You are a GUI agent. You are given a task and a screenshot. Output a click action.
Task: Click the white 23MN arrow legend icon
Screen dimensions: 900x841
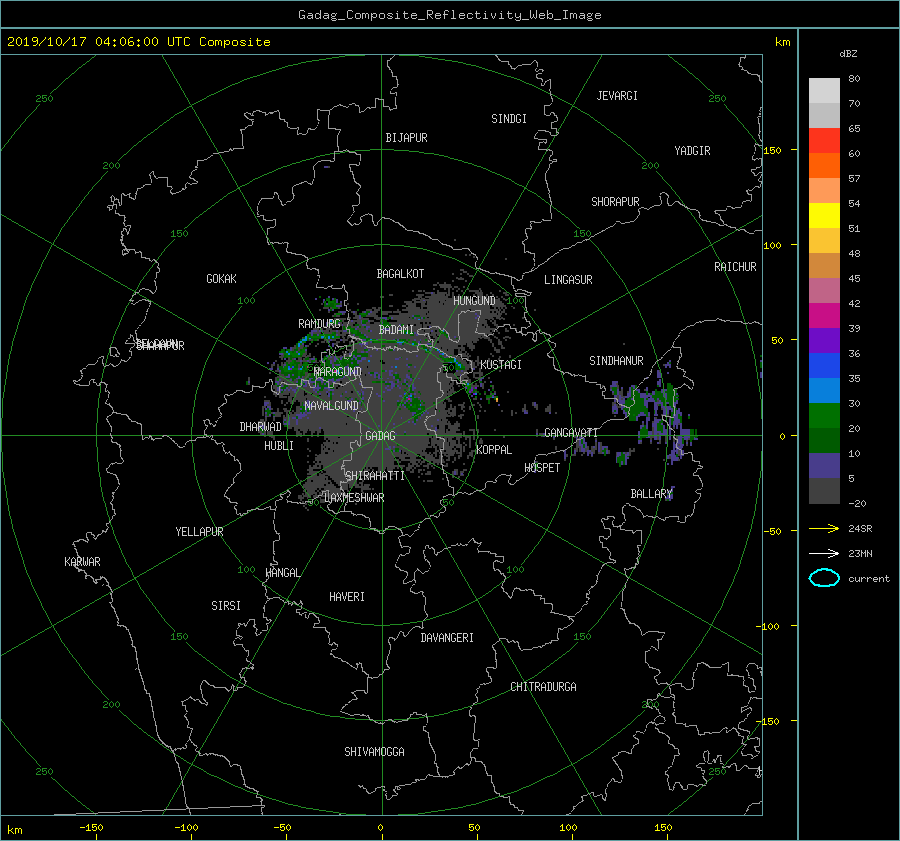click(824, 553)
